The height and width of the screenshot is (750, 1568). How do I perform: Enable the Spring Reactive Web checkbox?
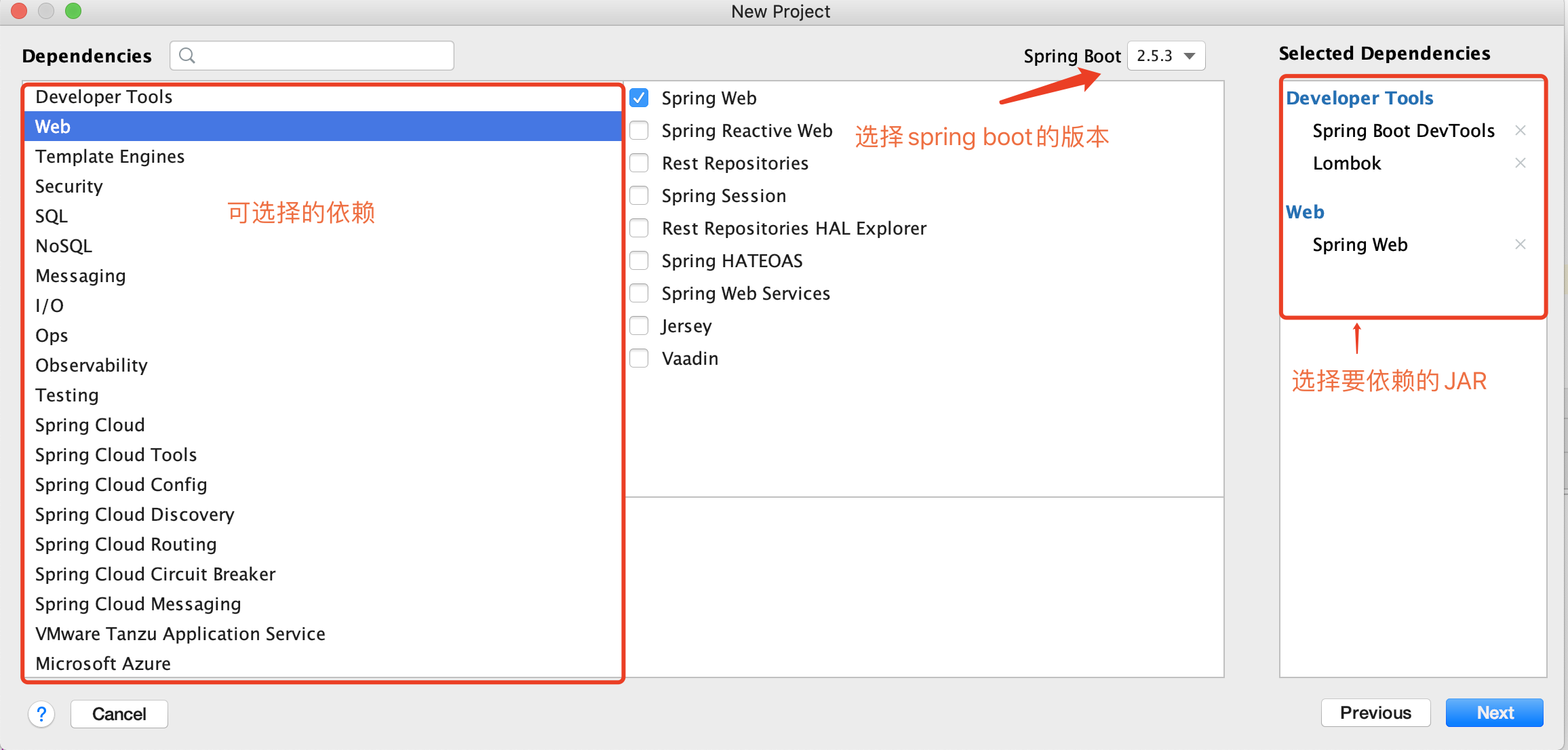(639, 130)
